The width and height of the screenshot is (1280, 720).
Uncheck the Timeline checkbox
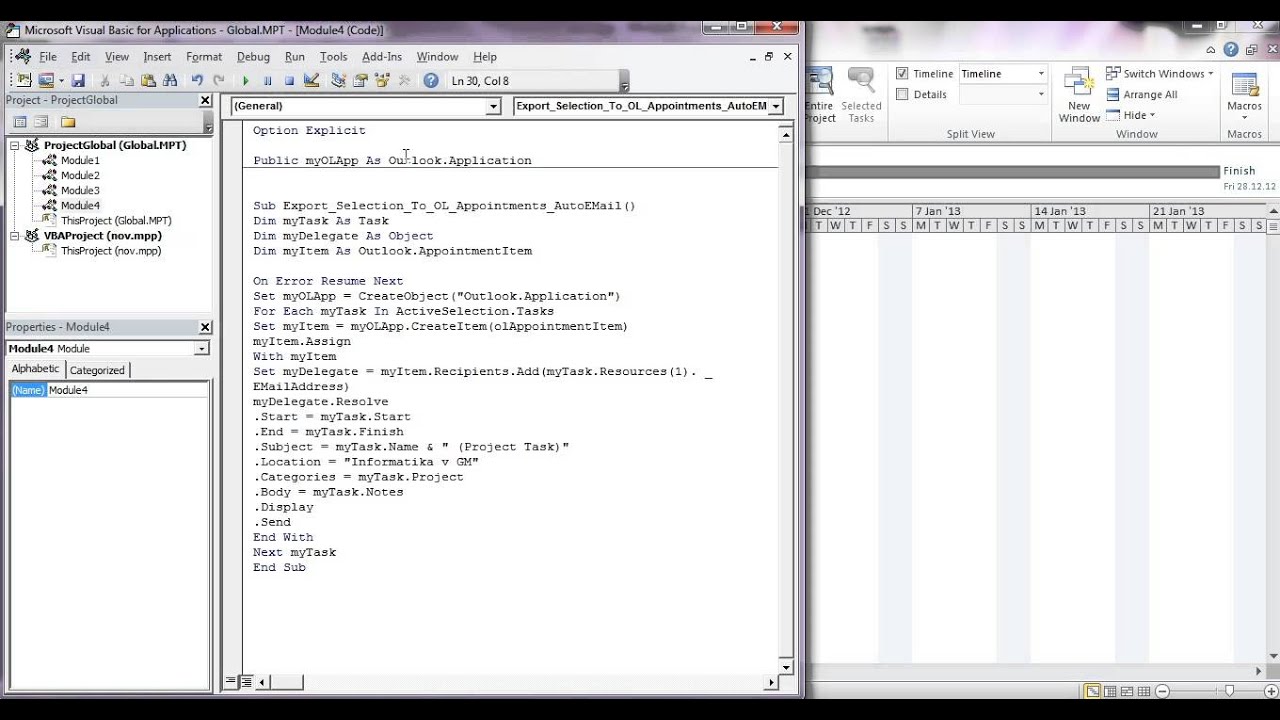902,73
